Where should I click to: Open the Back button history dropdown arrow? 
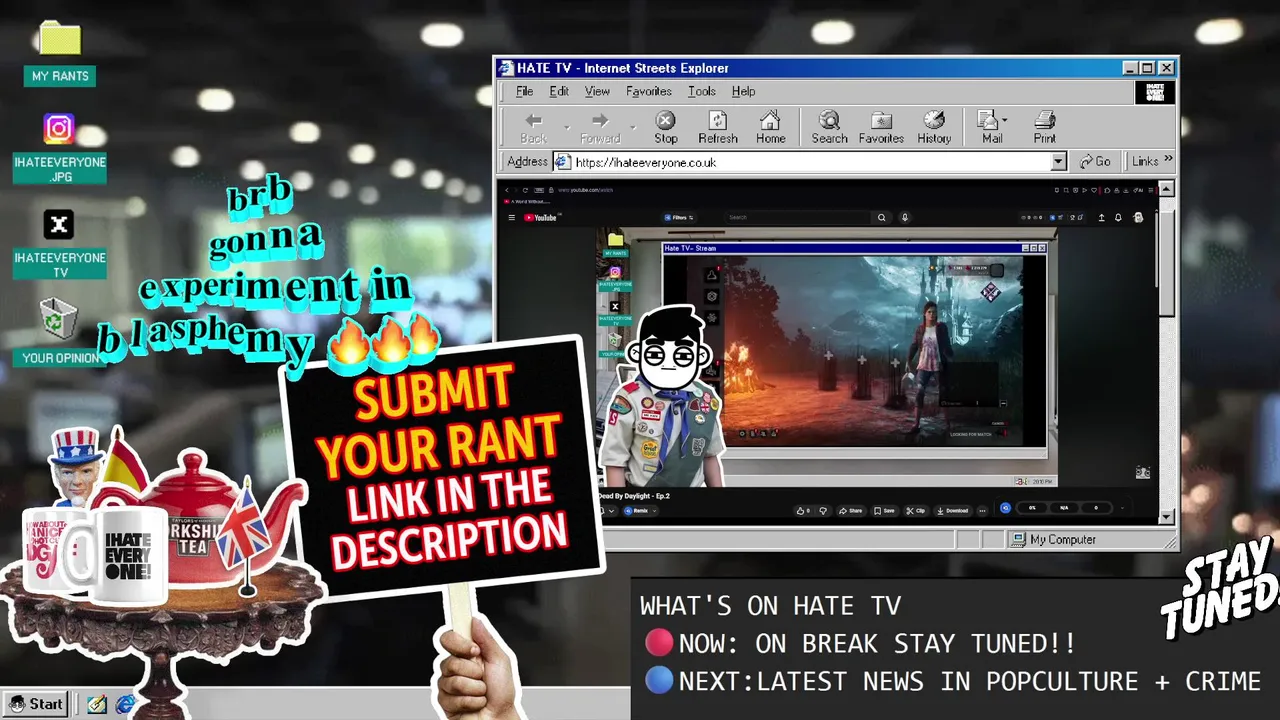pos(567,127)
